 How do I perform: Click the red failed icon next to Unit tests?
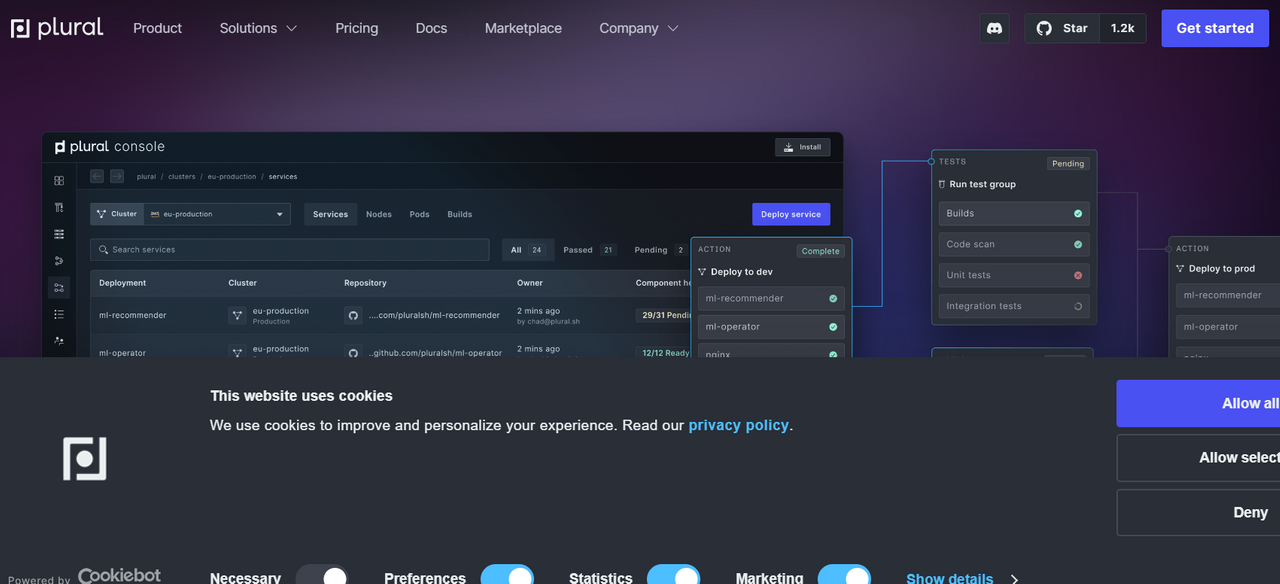coord(1078,275)
